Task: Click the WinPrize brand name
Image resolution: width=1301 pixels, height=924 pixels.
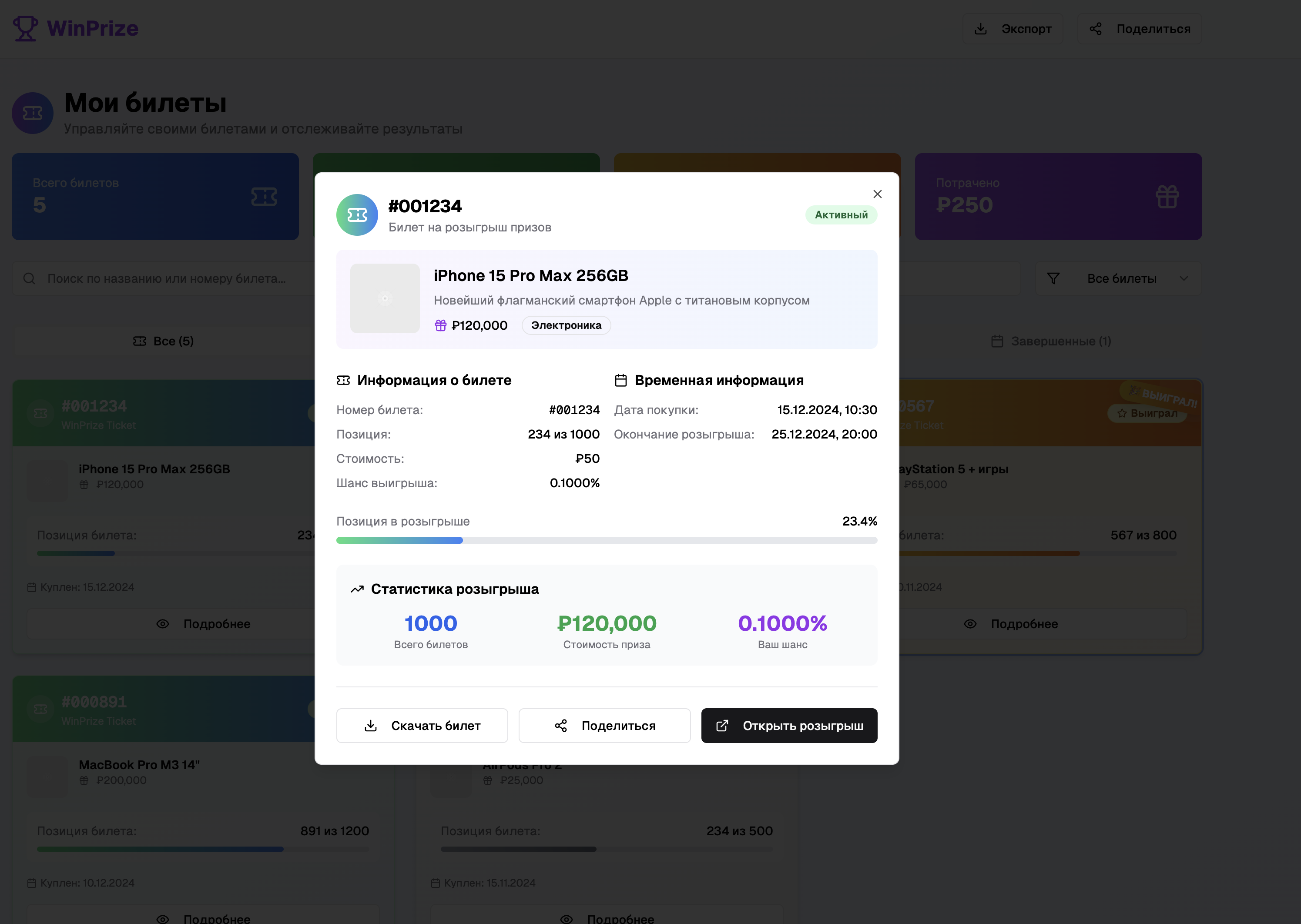Action: coord(93,28)
